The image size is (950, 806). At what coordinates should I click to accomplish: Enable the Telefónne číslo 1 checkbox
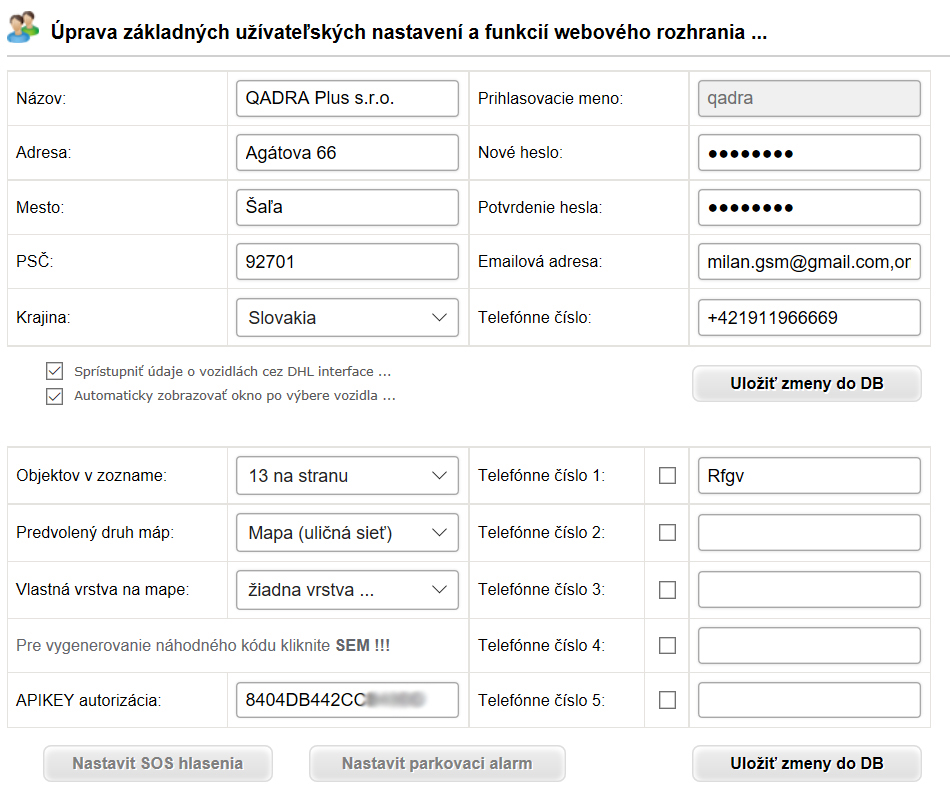(x=667, y=476)
